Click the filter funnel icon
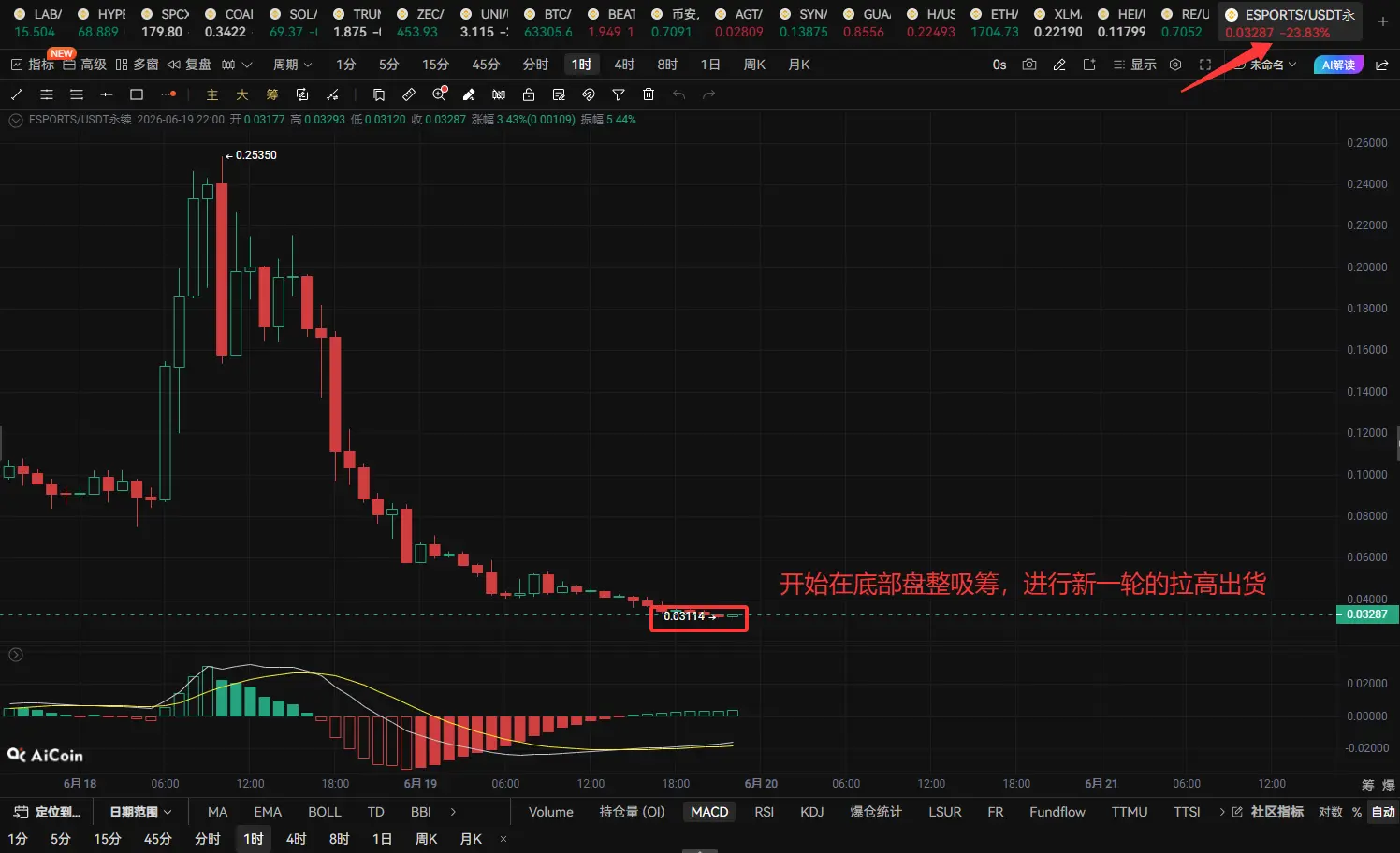The height and width of the screenshot is (853, 1400). point(619,94)
